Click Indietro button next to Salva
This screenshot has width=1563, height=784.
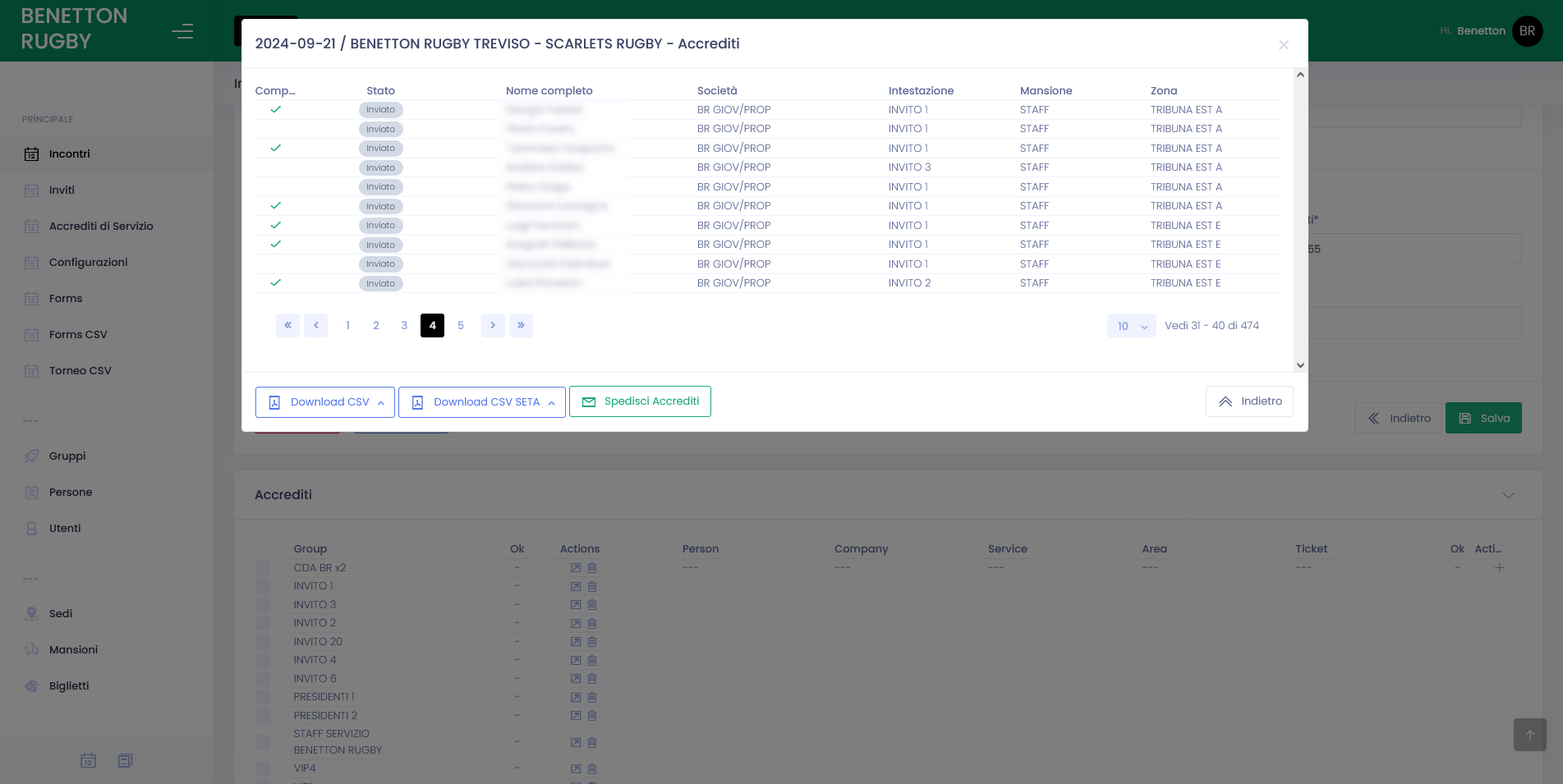click(x=1399, y=418)
